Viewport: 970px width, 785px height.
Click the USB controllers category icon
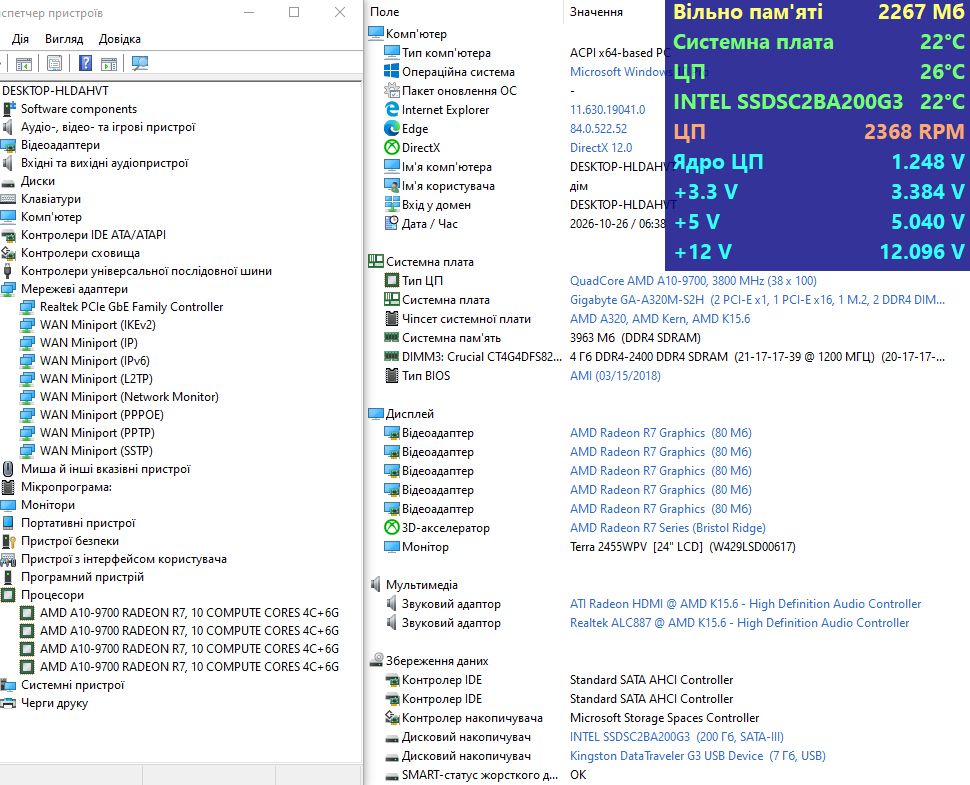tap(8, 271)
